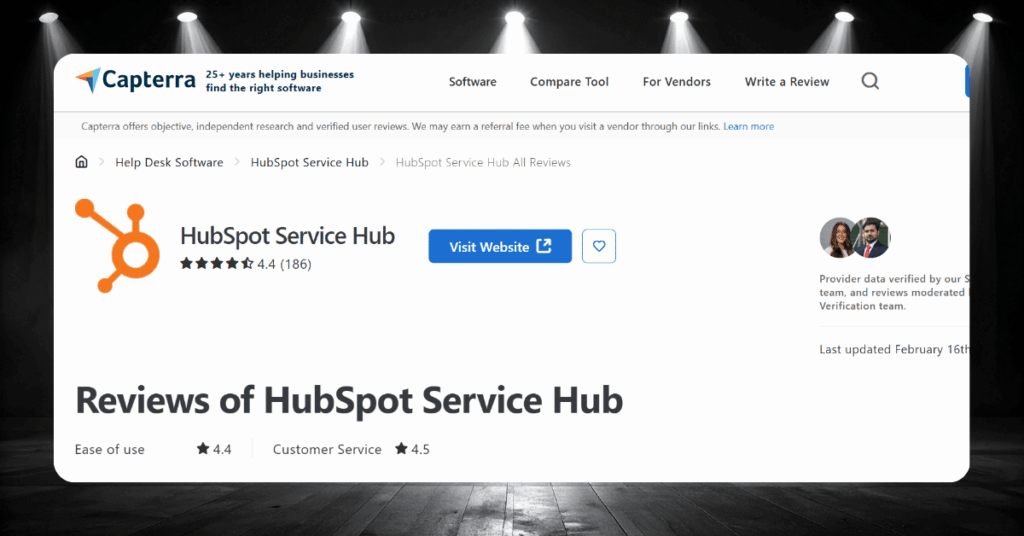
Task: Click the star rating icons for HubSpot
Action: pyautogui.click(x=217, y=264)
